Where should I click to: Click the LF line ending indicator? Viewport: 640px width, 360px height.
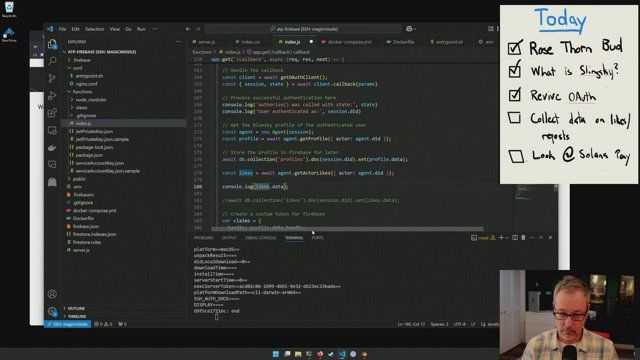click(x=473, y=324)
